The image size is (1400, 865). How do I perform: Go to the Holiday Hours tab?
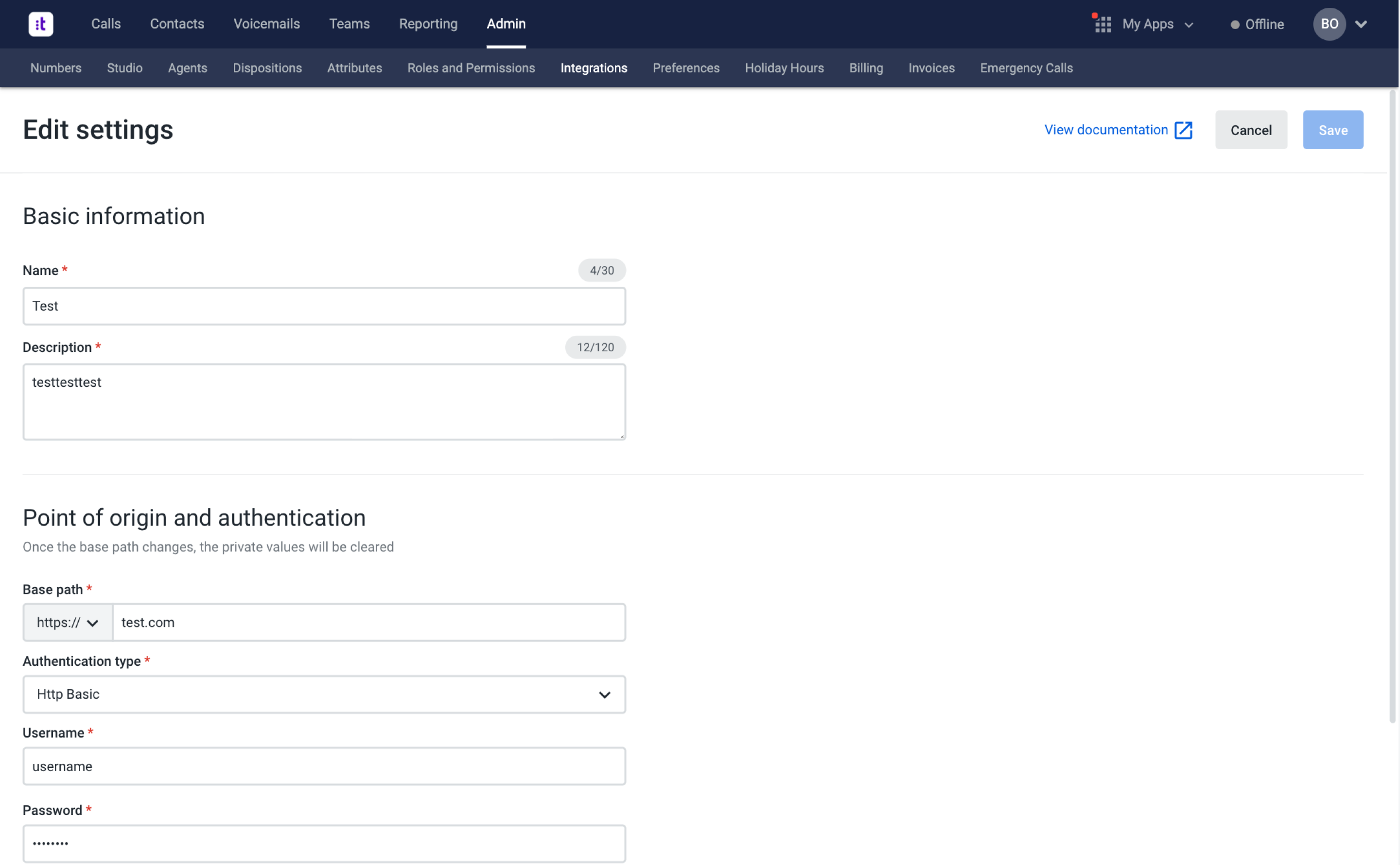pos(784,68)
